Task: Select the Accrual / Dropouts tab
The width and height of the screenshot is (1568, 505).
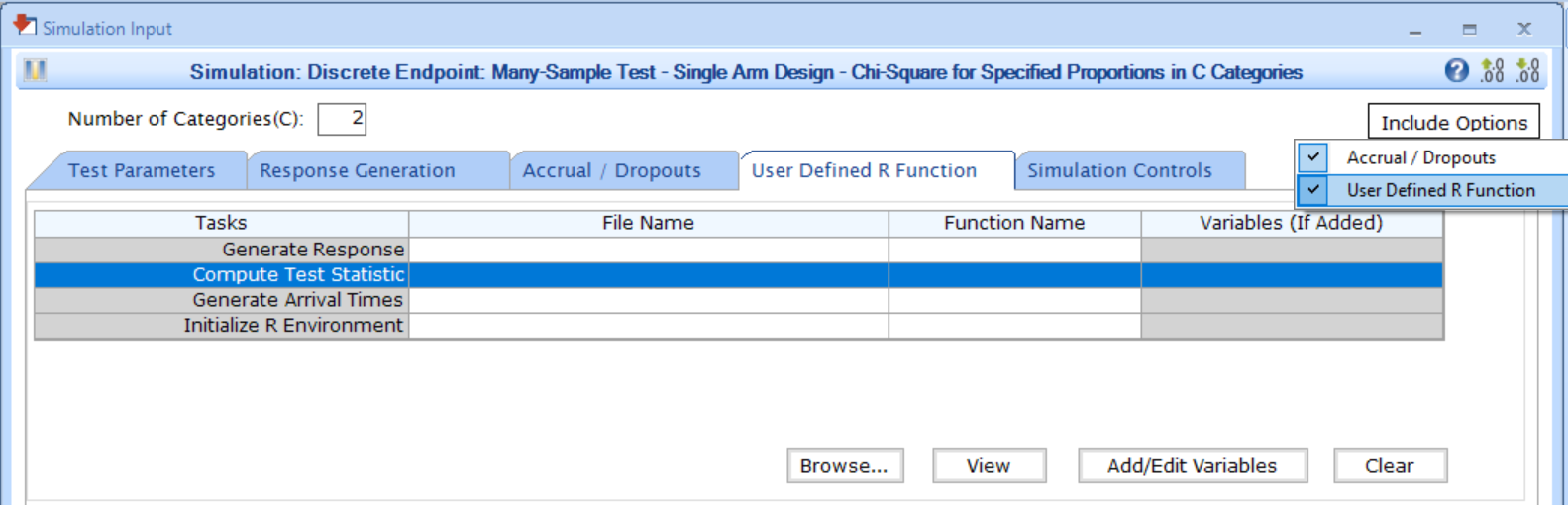Action: coord(611,171)
